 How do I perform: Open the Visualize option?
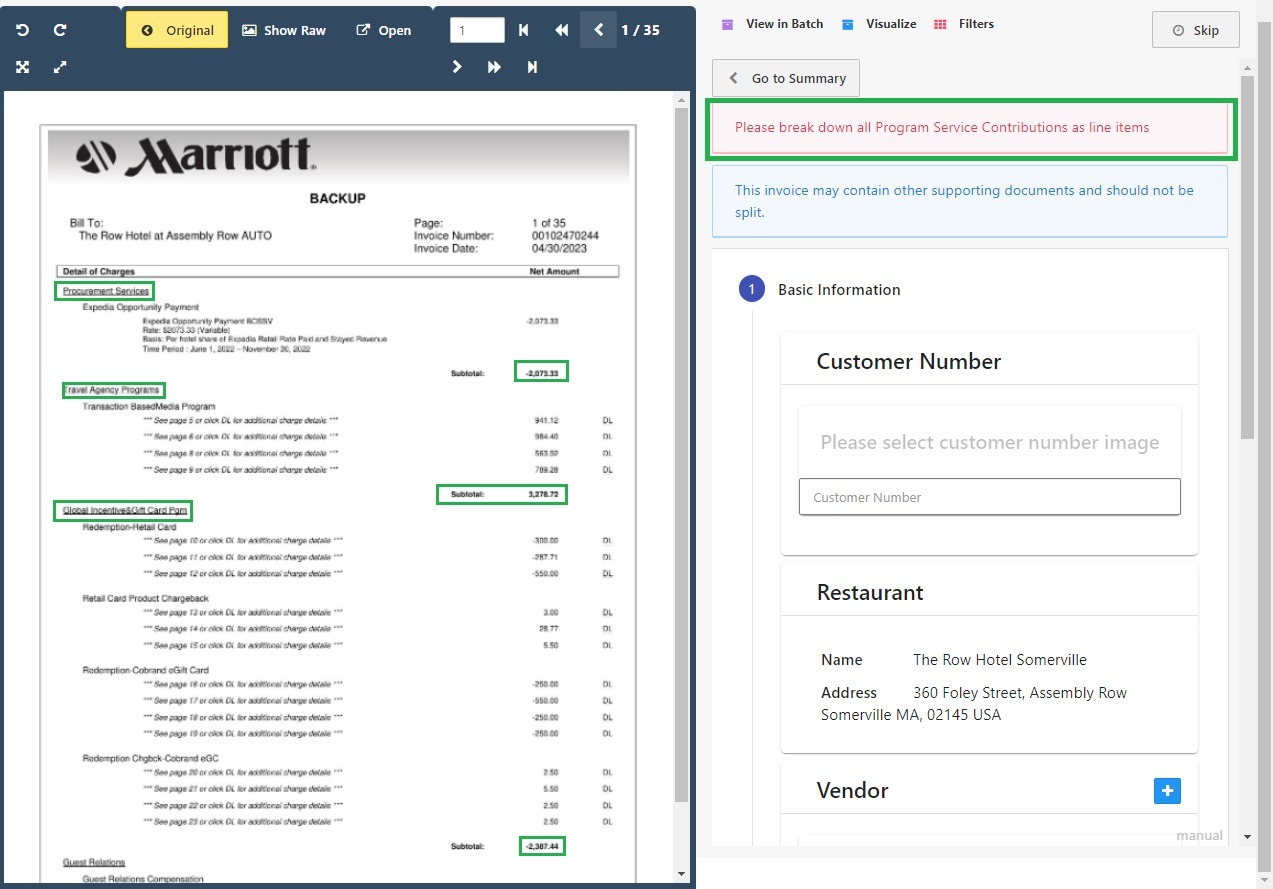point(879,23)
